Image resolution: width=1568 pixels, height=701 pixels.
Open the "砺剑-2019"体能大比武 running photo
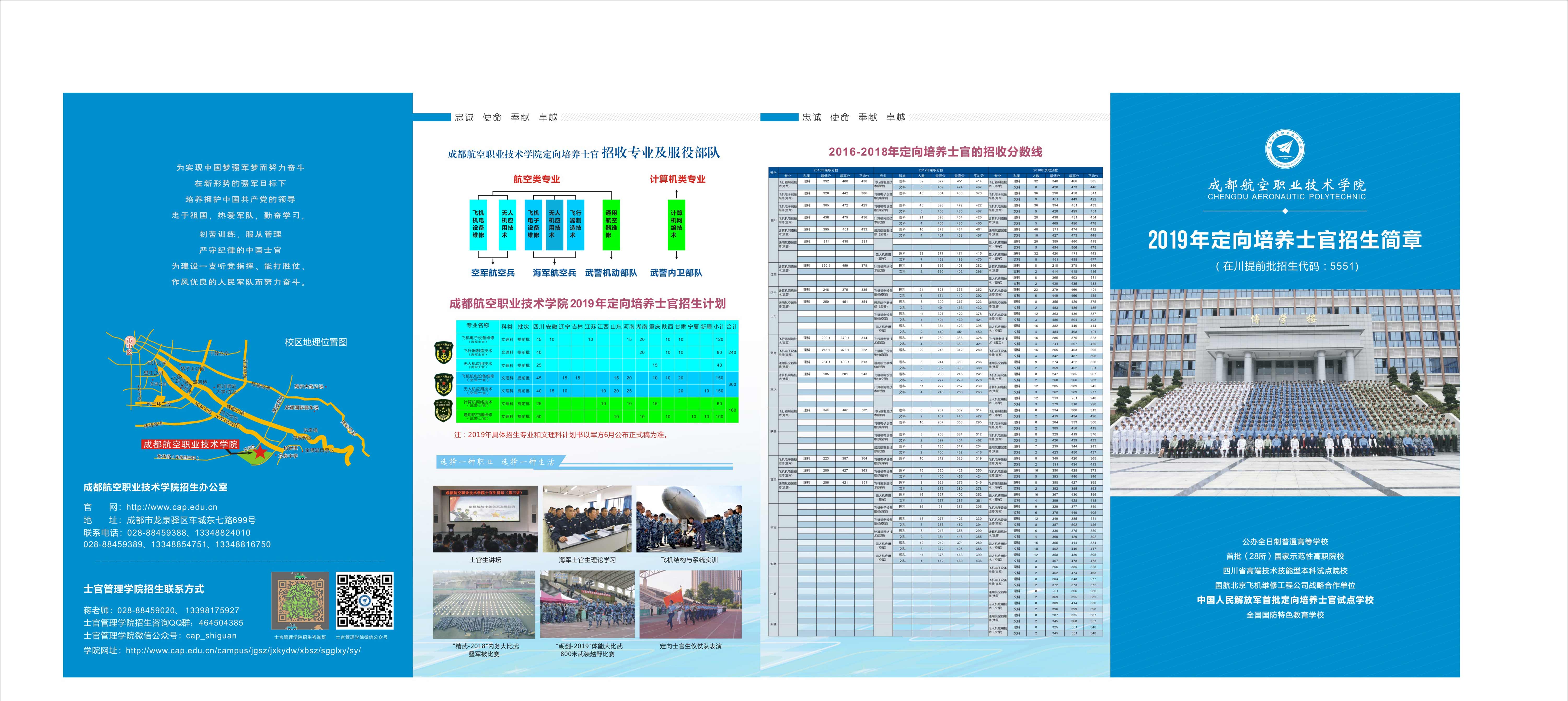(x=587, y=604)
